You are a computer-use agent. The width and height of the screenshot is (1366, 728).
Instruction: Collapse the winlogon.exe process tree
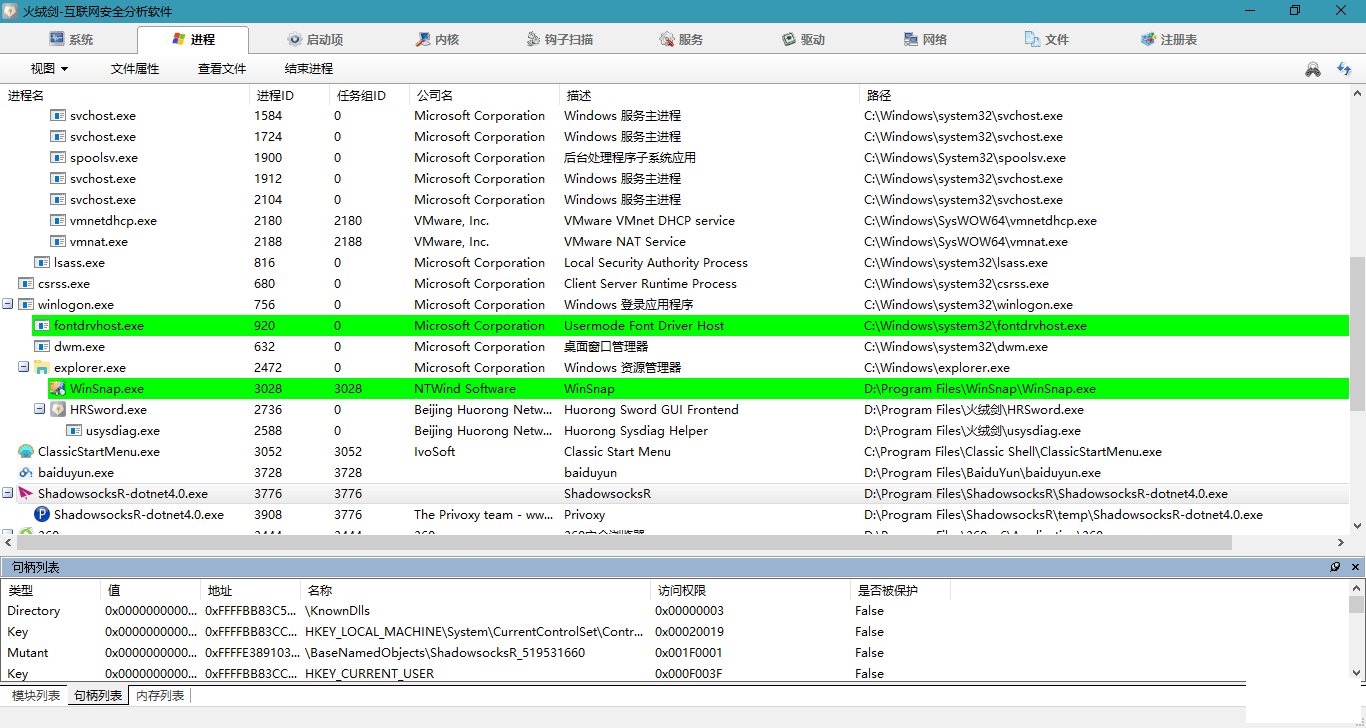(x=8, y=305)
